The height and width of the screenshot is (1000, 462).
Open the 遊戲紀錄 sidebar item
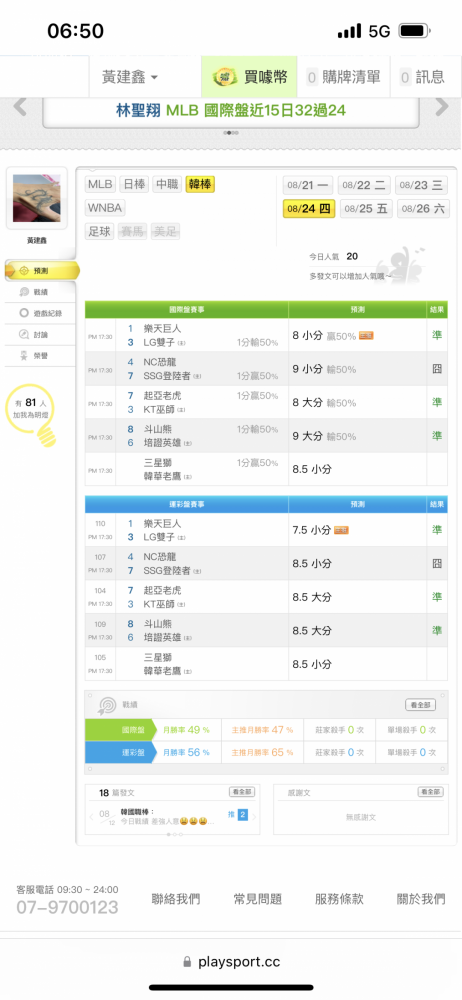click(40, 313)
